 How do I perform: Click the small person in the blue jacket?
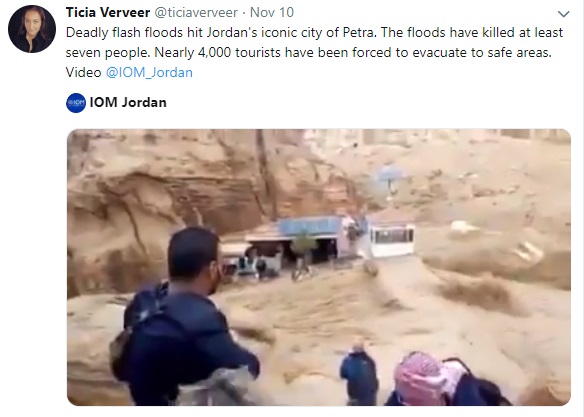click(x=359, y=374)
